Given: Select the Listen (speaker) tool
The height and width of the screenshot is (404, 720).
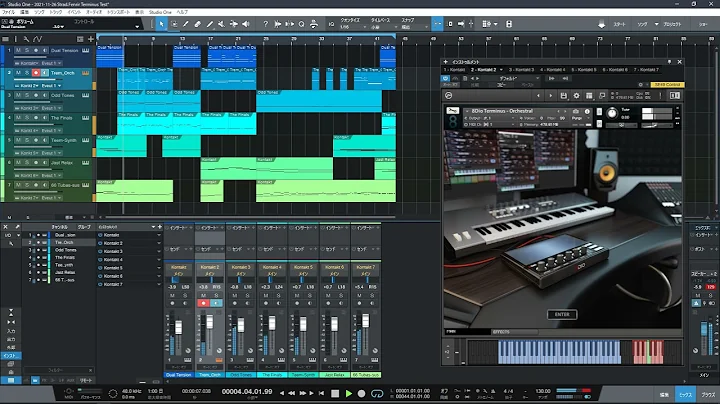Looking at the screenshot, I should coord(246,24).
